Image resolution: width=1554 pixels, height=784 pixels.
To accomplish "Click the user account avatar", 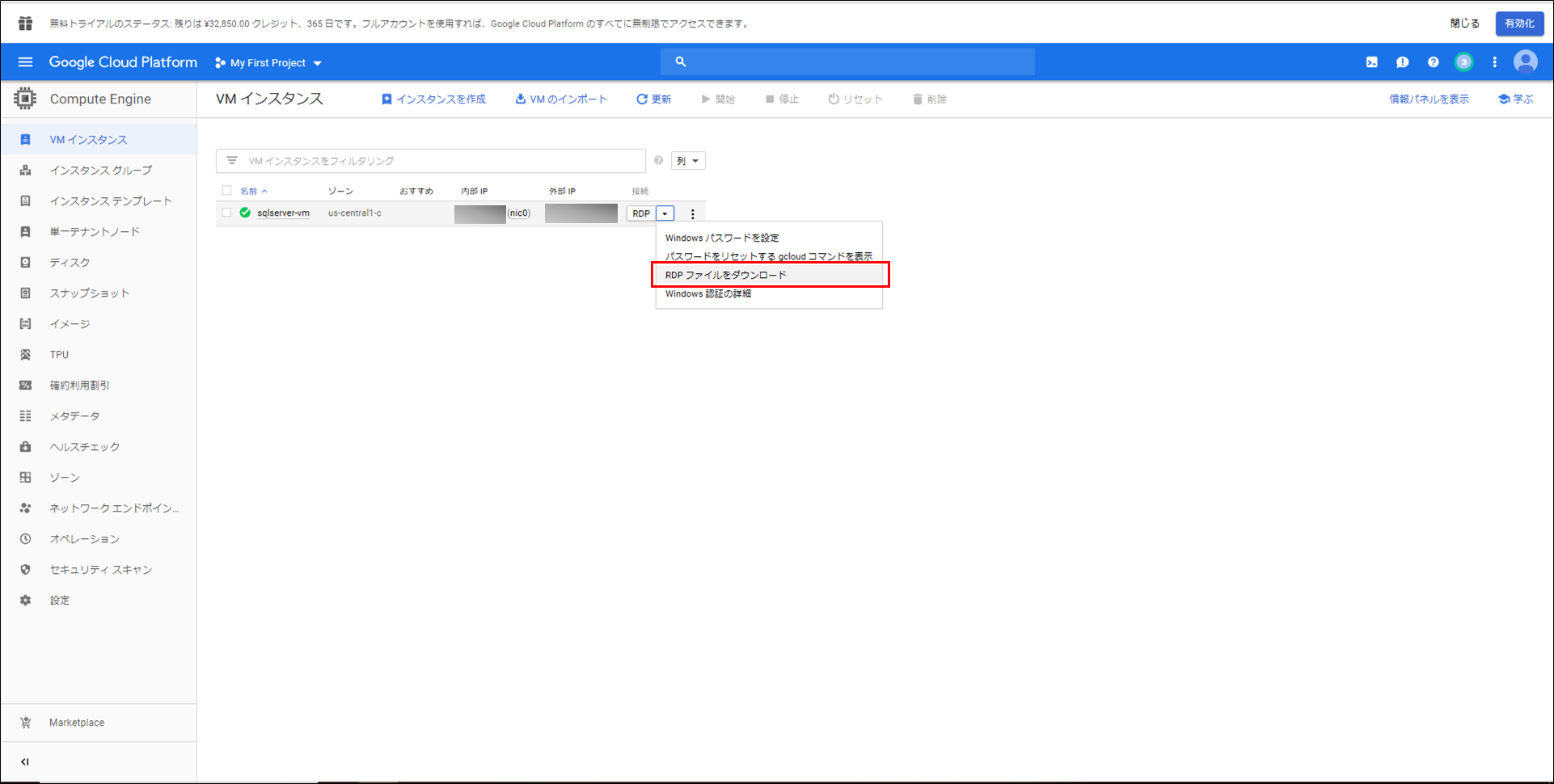I will coord(1525,62).
